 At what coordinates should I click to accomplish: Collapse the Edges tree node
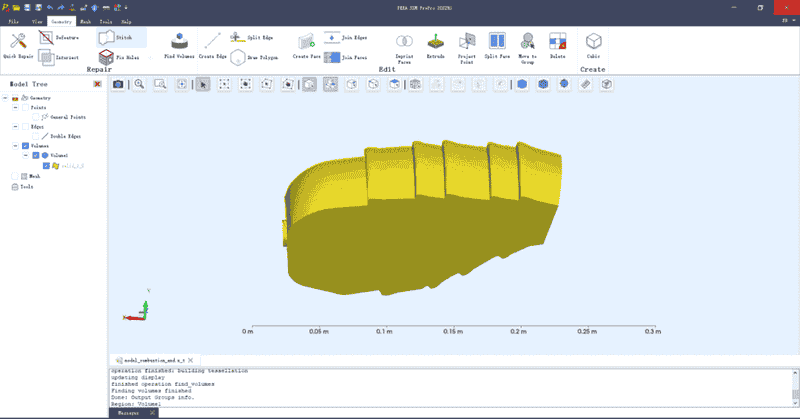click(15, 127)
